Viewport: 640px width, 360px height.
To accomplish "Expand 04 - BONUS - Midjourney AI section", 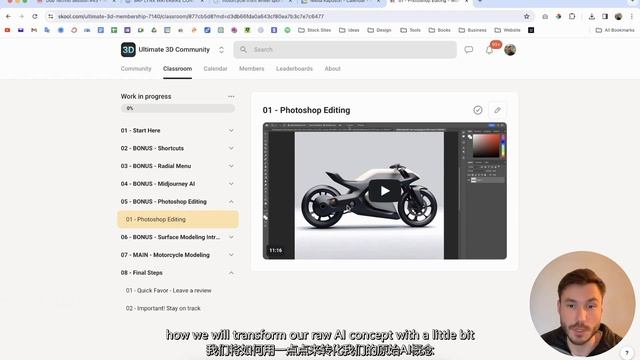I will tap(231, 184).
